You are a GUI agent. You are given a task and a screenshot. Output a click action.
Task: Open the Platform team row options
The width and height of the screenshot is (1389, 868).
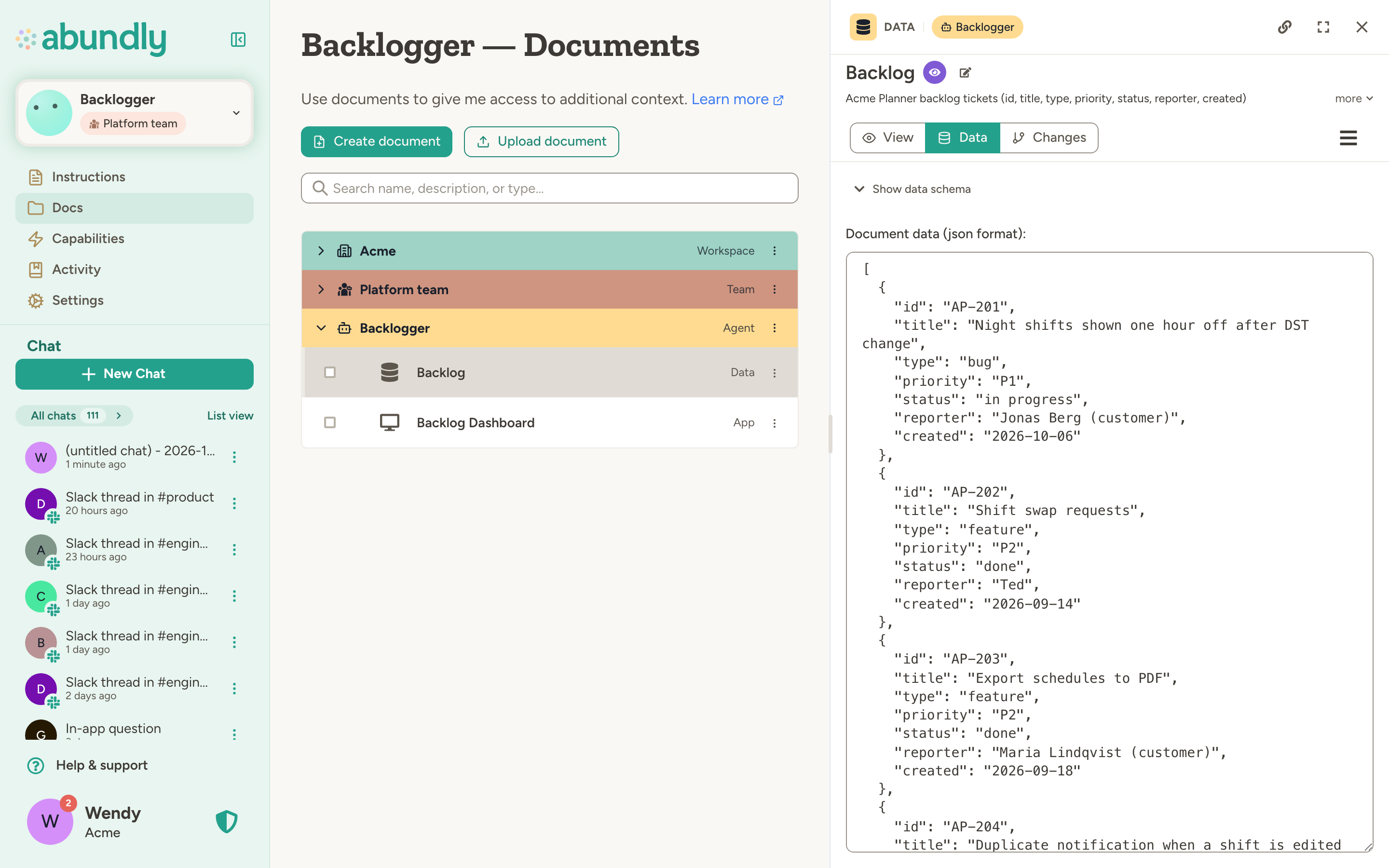click(x=774, y=289)
